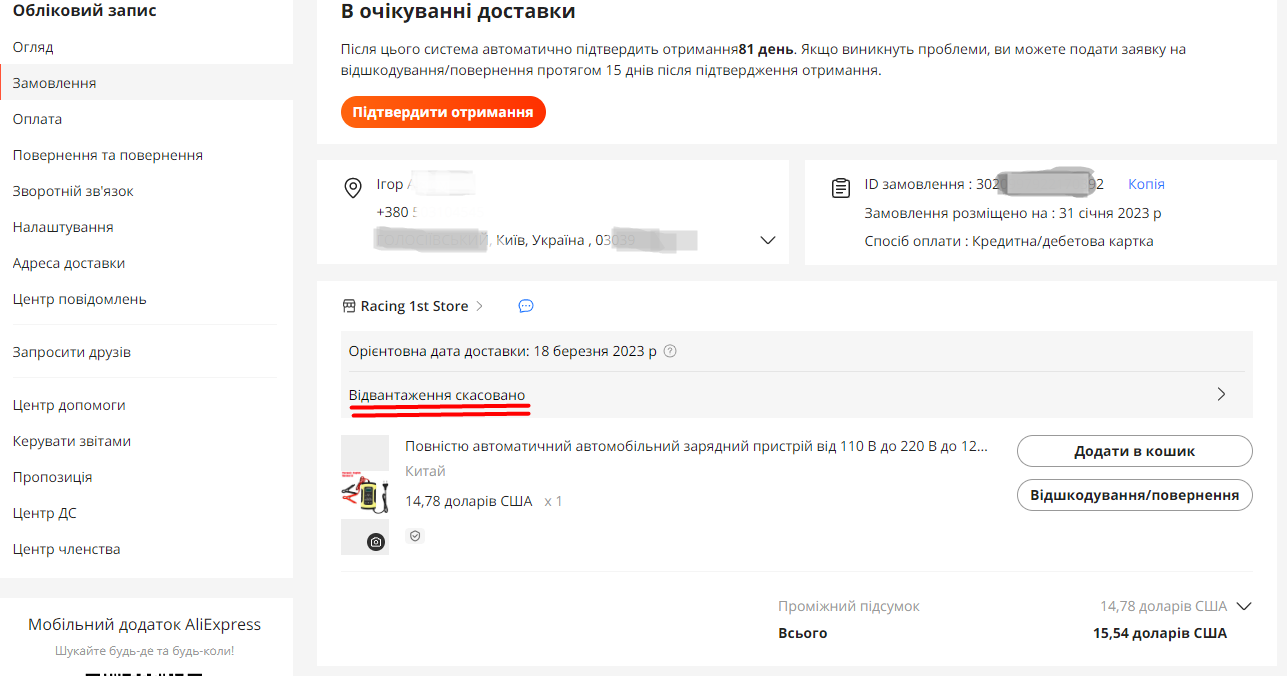Screen dimensions: 1287x676
Task: Click the camera icon on product thumbnail
Action: (376, 542)
